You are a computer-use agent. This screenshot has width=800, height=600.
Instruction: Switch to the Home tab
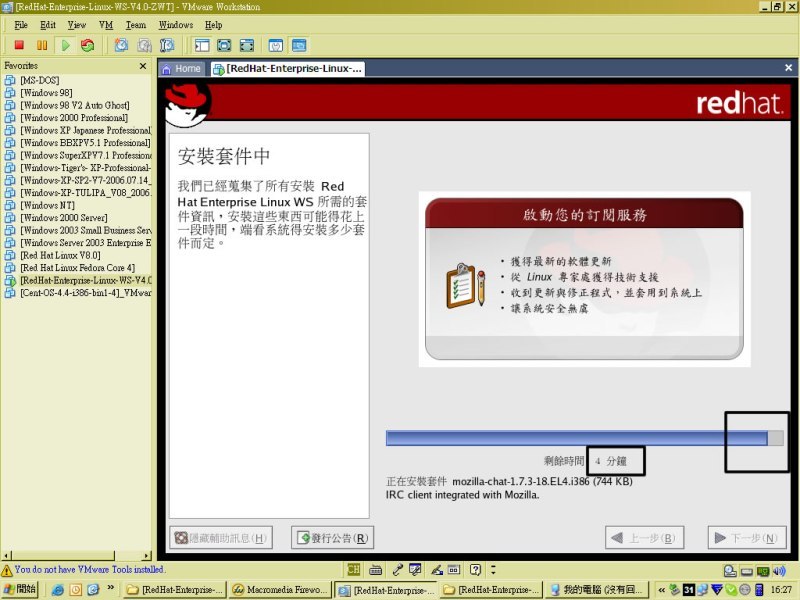tap(182, 69)
